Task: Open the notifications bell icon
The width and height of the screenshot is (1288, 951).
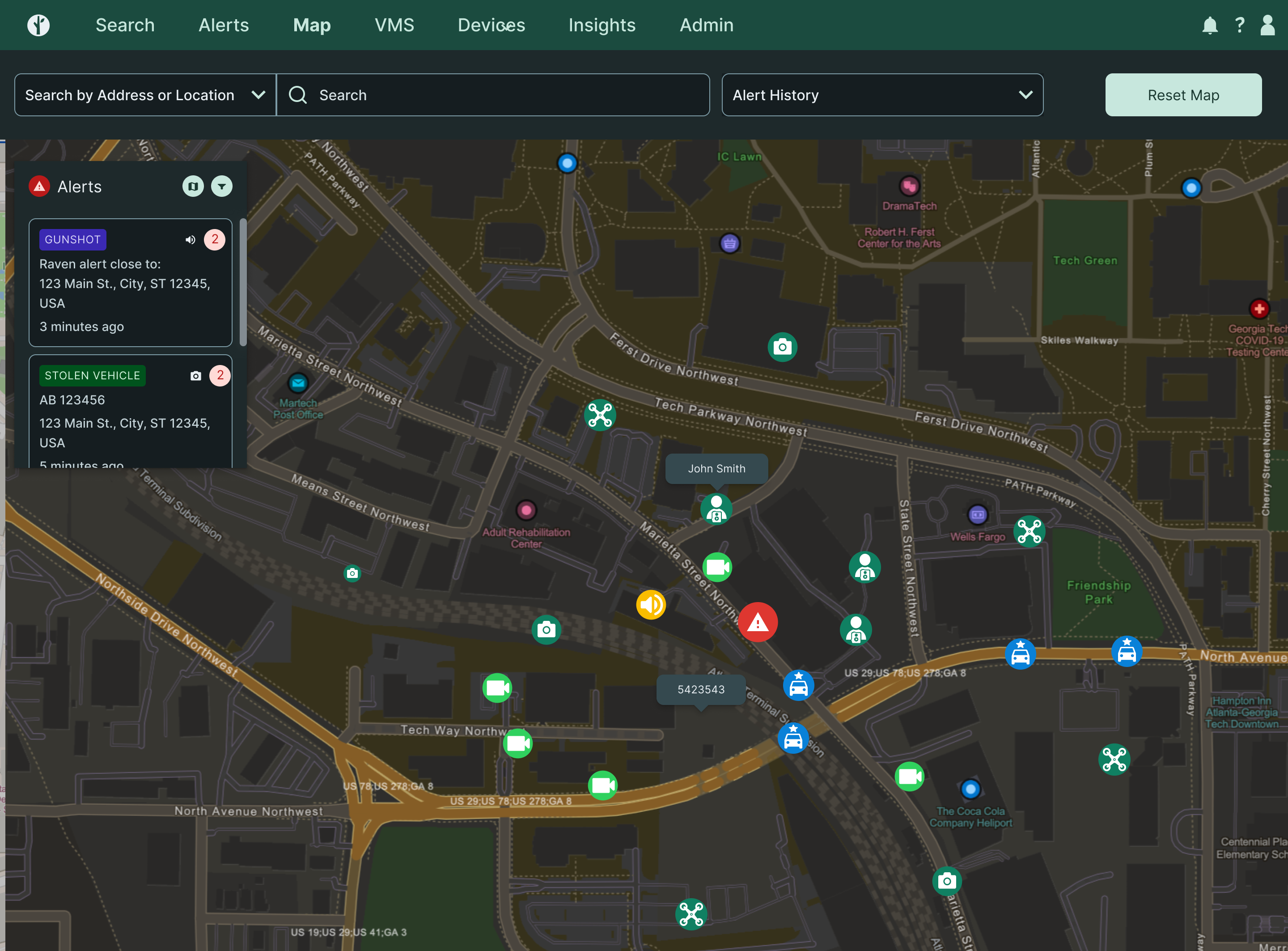Action: tap(1210, 25)
